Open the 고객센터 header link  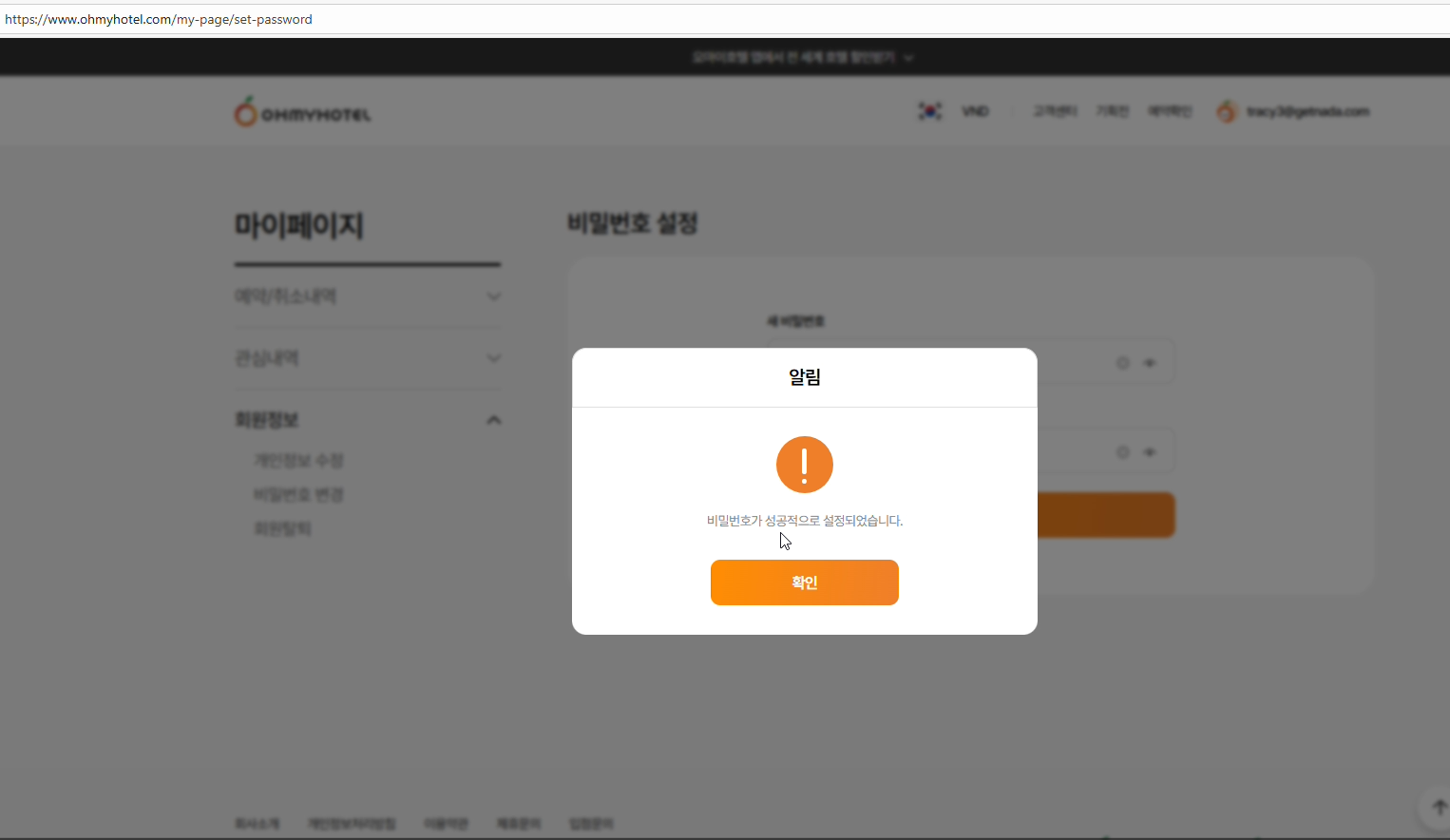1055,111
